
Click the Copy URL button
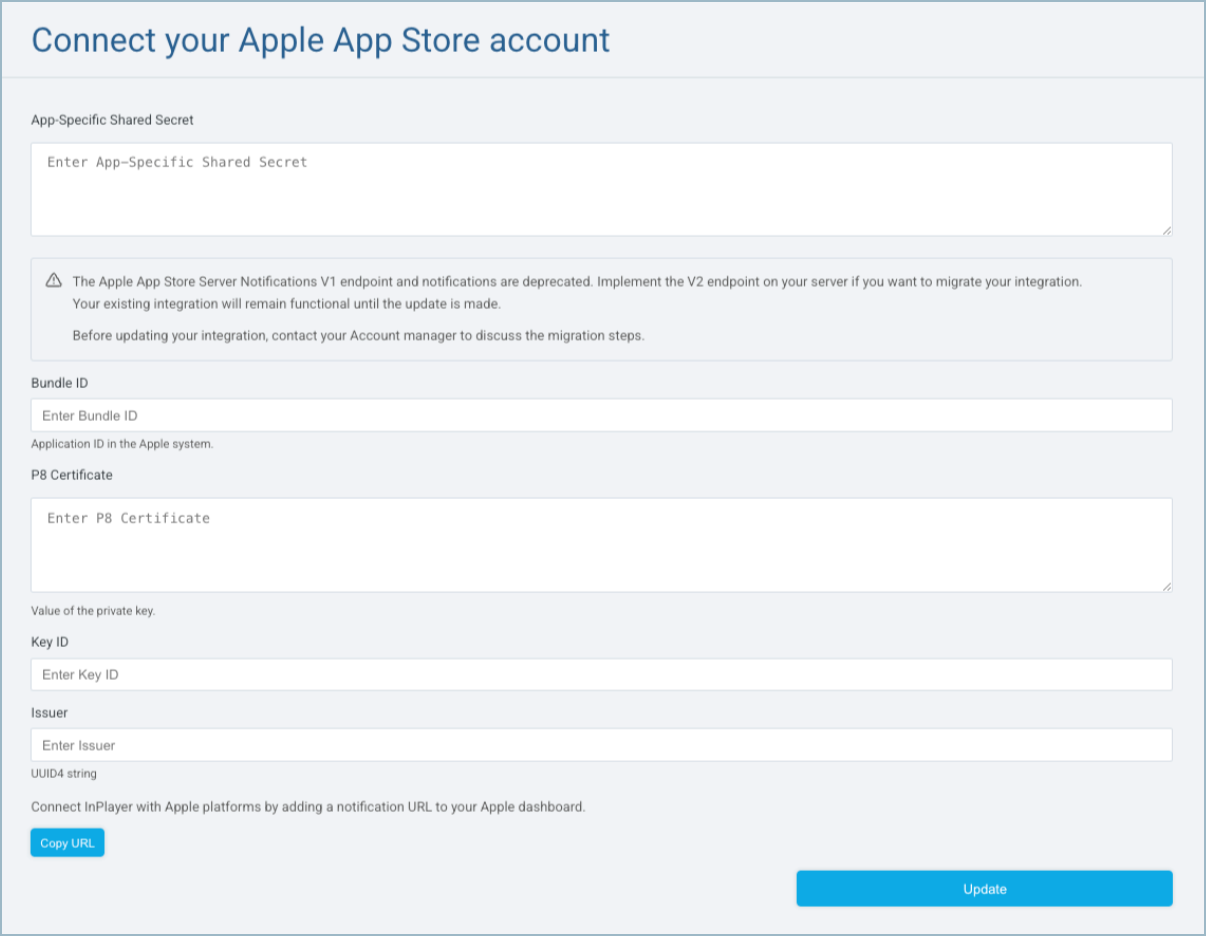click(67, 843)
